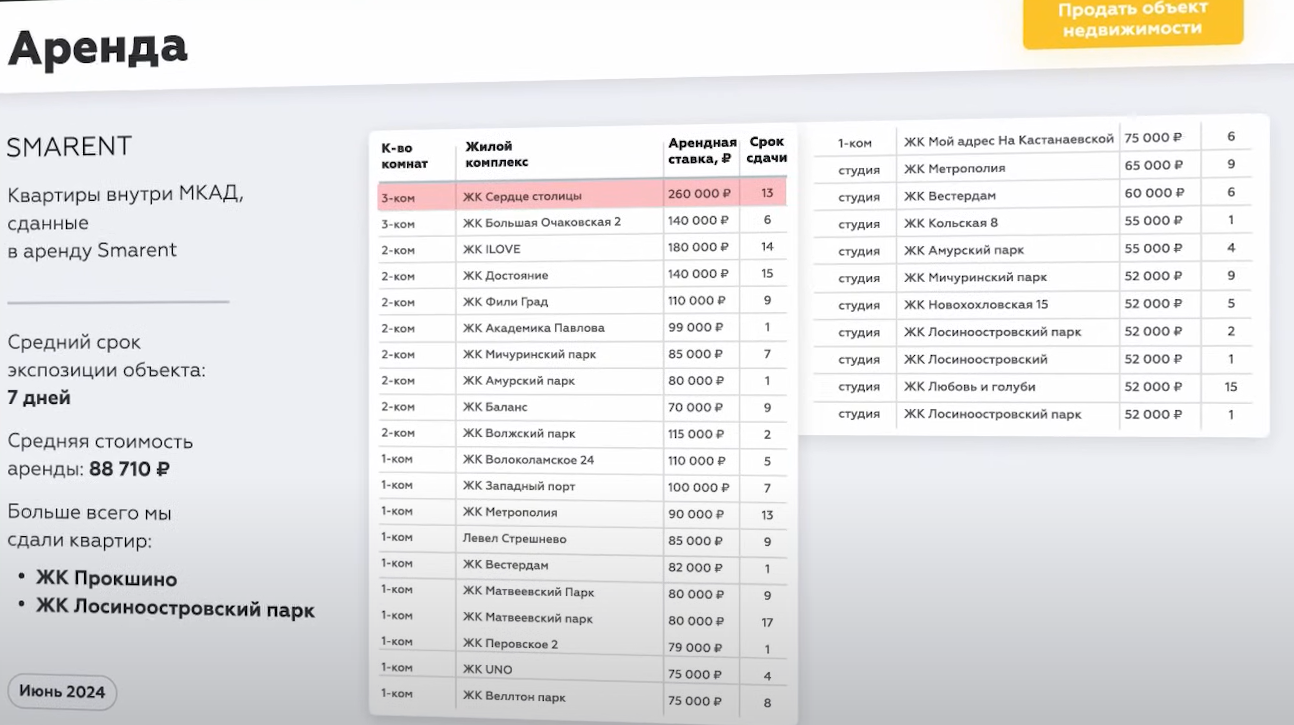The image size is (1294, 725).
Task: Click the 'ЖК Баланс' cell
Action: [495, 408]
